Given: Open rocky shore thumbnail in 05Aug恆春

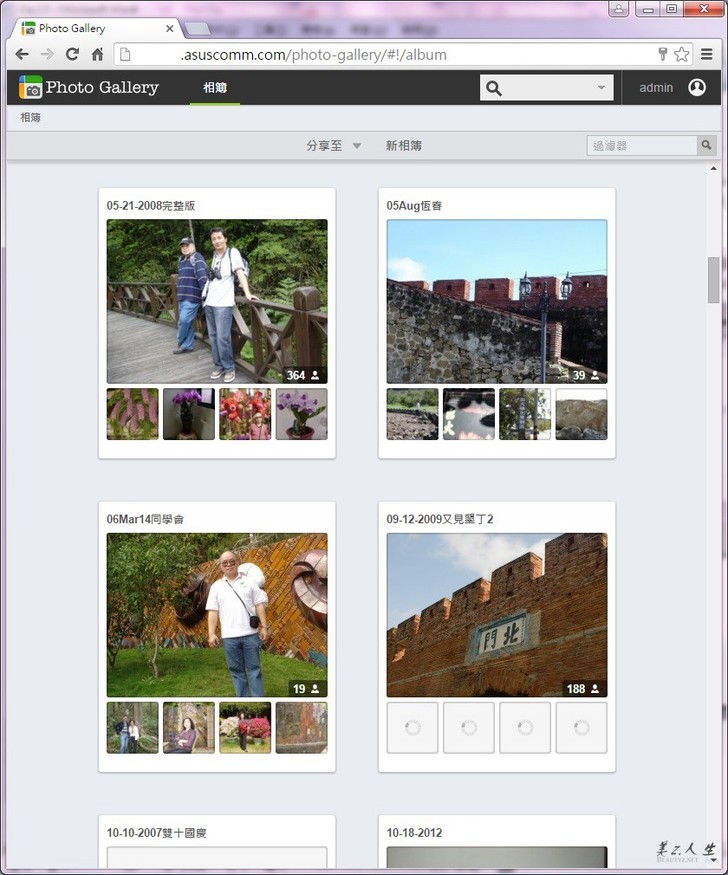Looking at the screenshot, I should pyautogui.click(x=581, y=414).
